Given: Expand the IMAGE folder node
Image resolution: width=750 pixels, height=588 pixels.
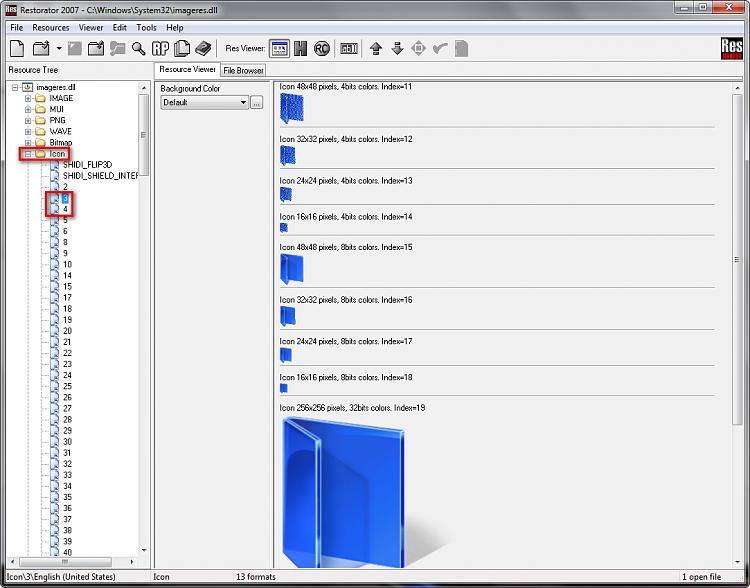Looking at the screenshot, I should [x=28, y=99].
